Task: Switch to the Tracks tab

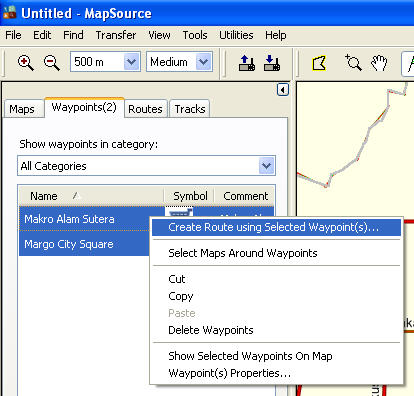Action: (190, 109)
